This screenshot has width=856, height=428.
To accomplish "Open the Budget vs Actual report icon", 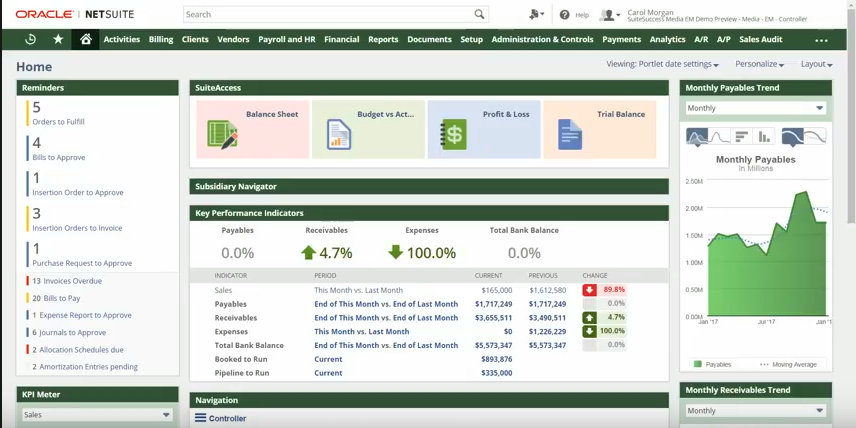I will point(339,134).
